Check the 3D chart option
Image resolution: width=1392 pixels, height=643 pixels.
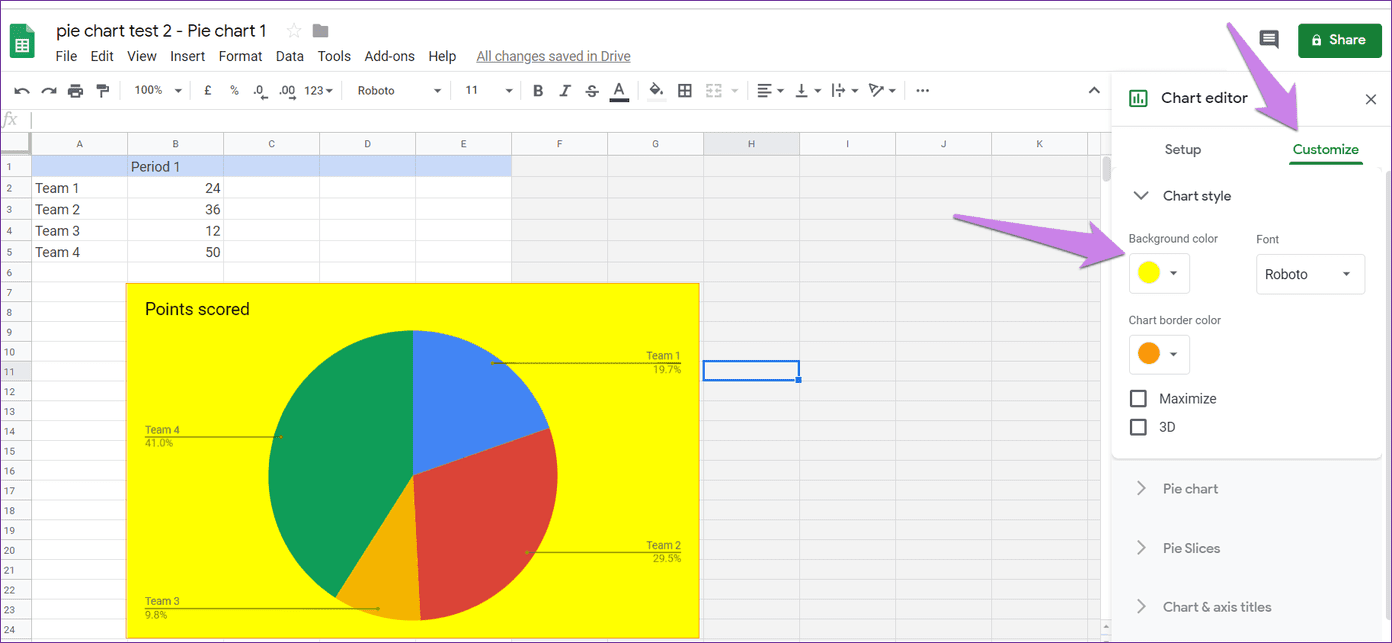coord(1138,427)
